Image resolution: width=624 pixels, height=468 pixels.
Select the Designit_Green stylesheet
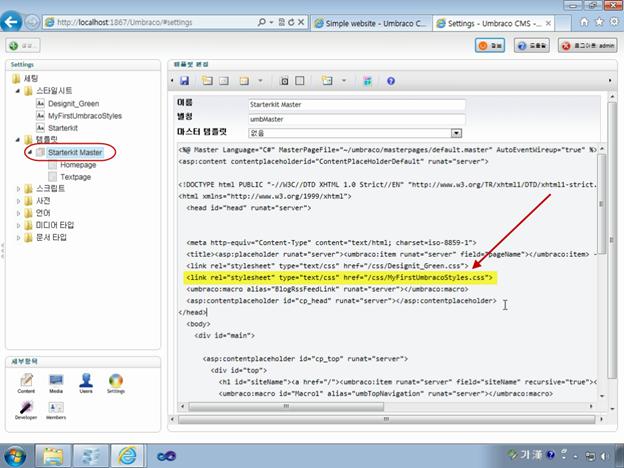coord(74,104)
